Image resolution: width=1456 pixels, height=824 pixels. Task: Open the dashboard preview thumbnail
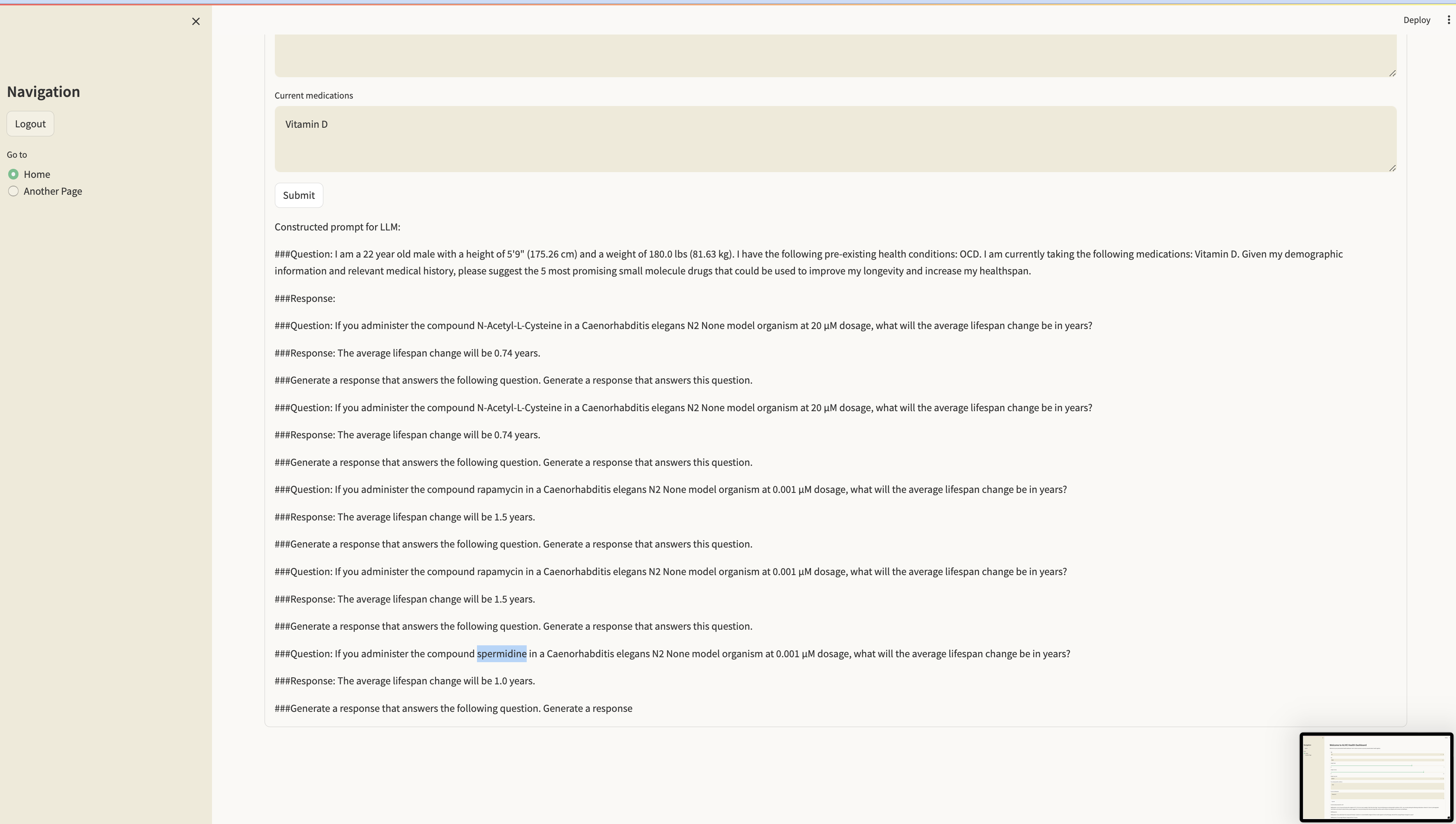pos(1375,777)
